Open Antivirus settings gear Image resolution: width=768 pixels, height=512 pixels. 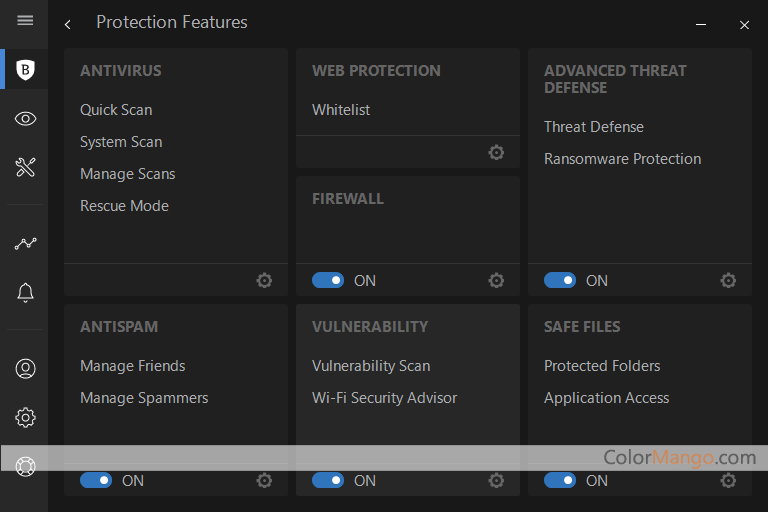264,281
